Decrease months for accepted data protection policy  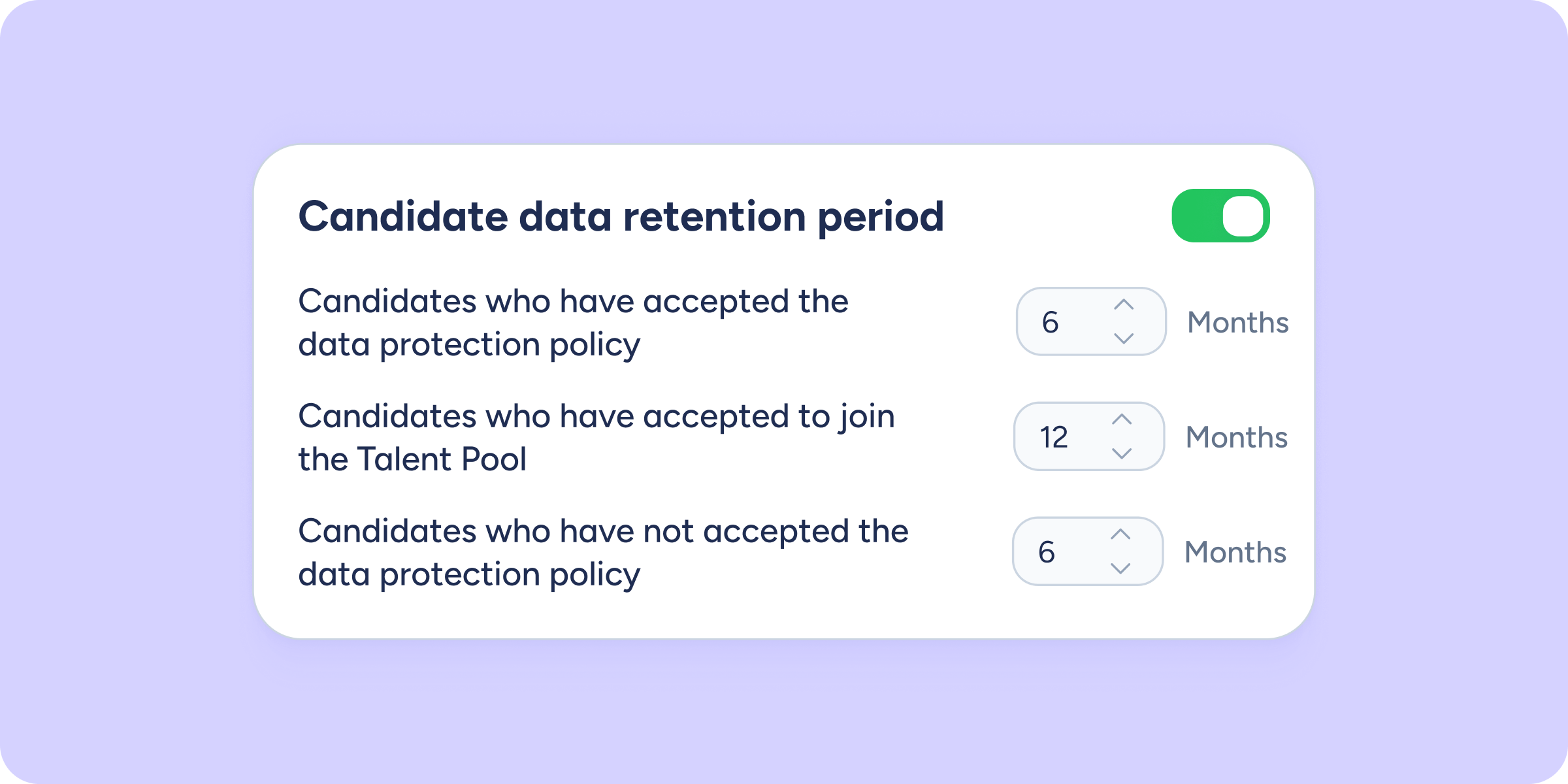1124,338
